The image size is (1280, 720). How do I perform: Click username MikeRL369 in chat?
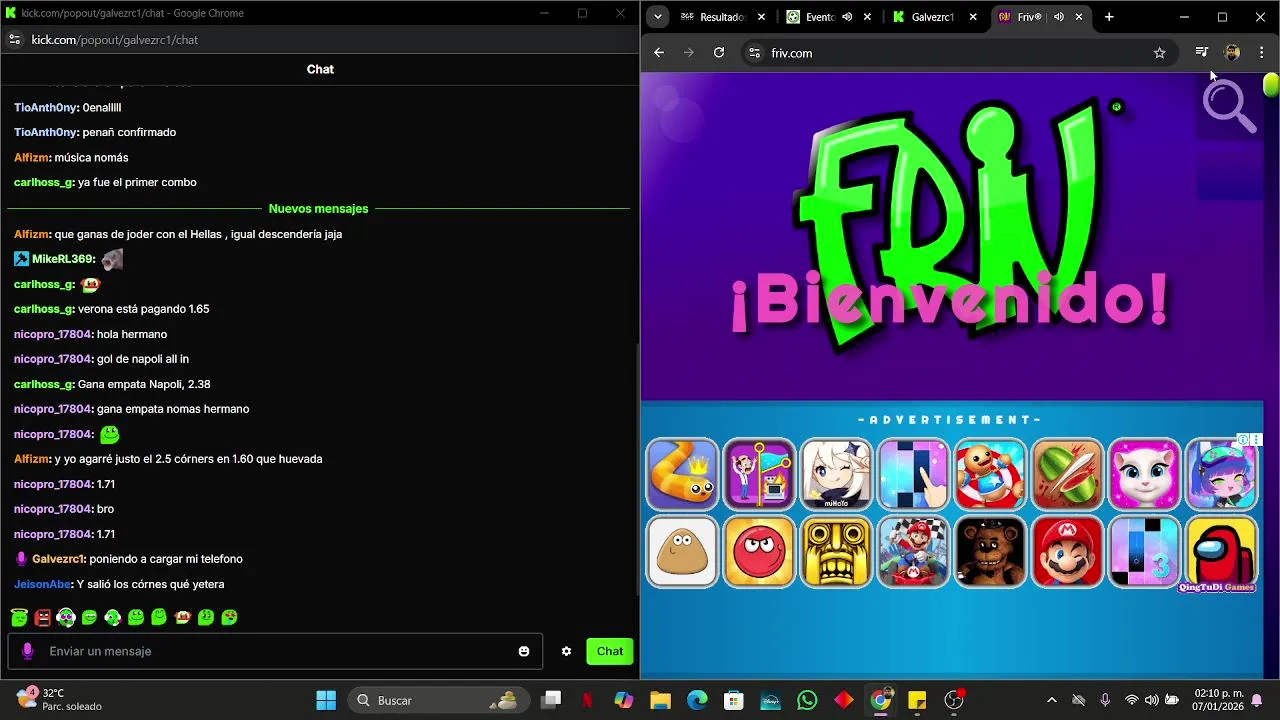pos(63,259)
